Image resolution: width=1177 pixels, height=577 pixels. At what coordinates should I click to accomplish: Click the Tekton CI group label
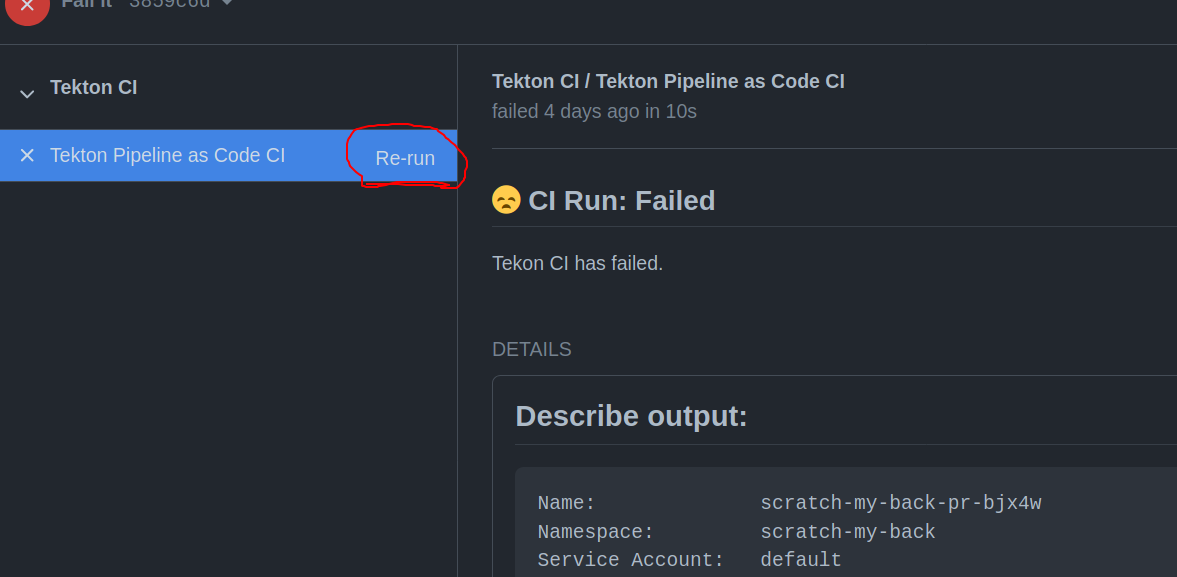(94, 87)
